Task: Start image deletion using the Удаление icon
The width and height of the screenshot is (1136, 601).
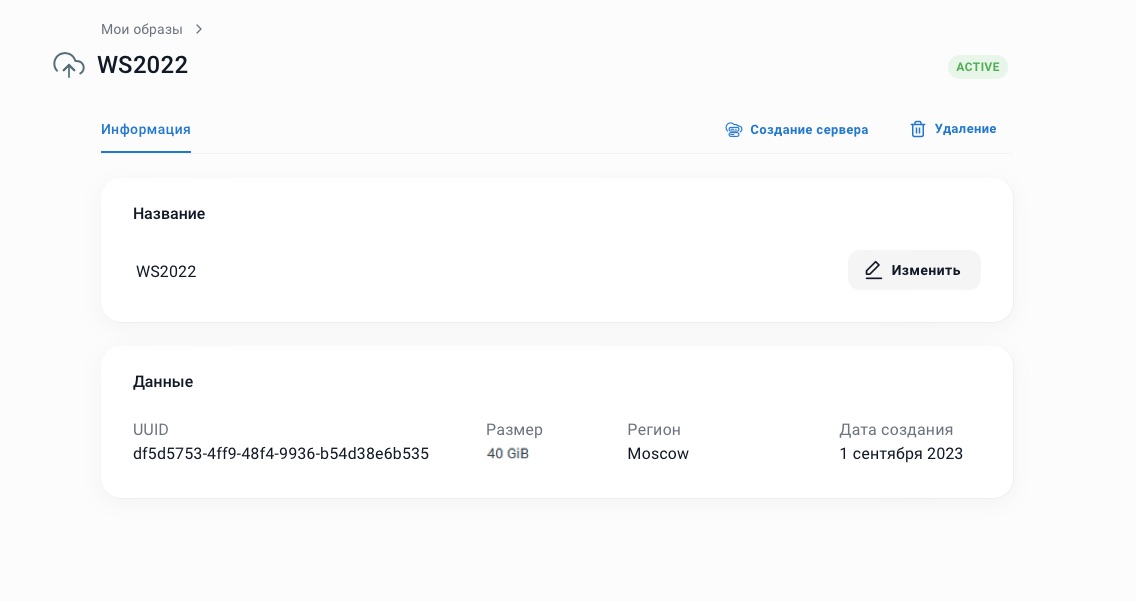Action: (x=918, y=129)
